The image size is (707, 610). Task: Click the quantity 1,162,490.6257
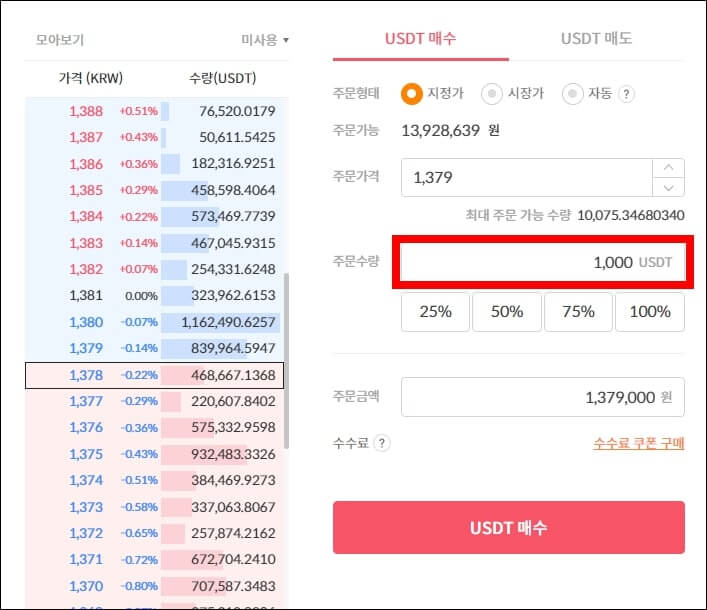coord(228,322)
